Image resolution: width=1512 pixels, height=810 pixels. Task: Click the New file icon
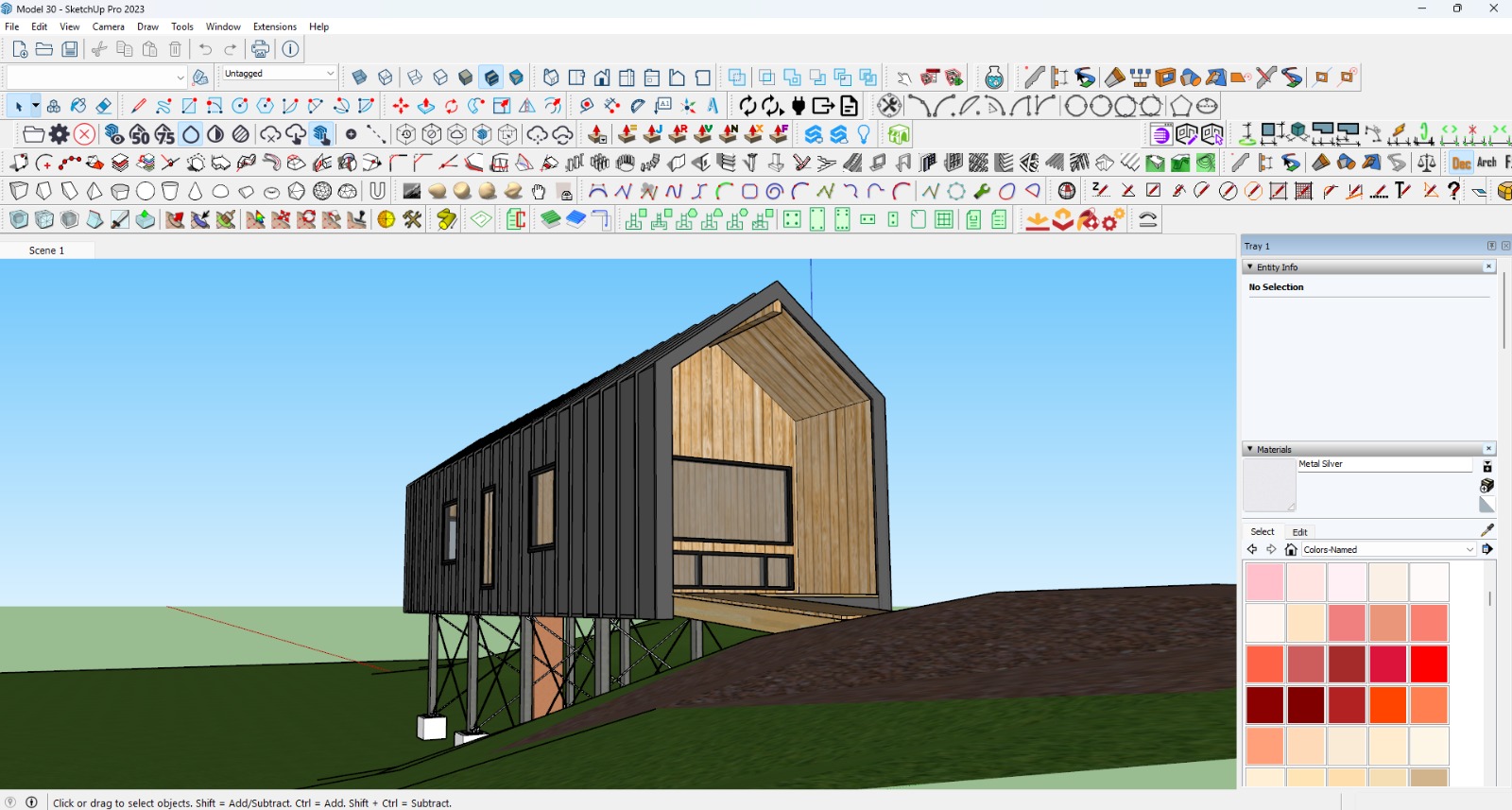[20, 49]
